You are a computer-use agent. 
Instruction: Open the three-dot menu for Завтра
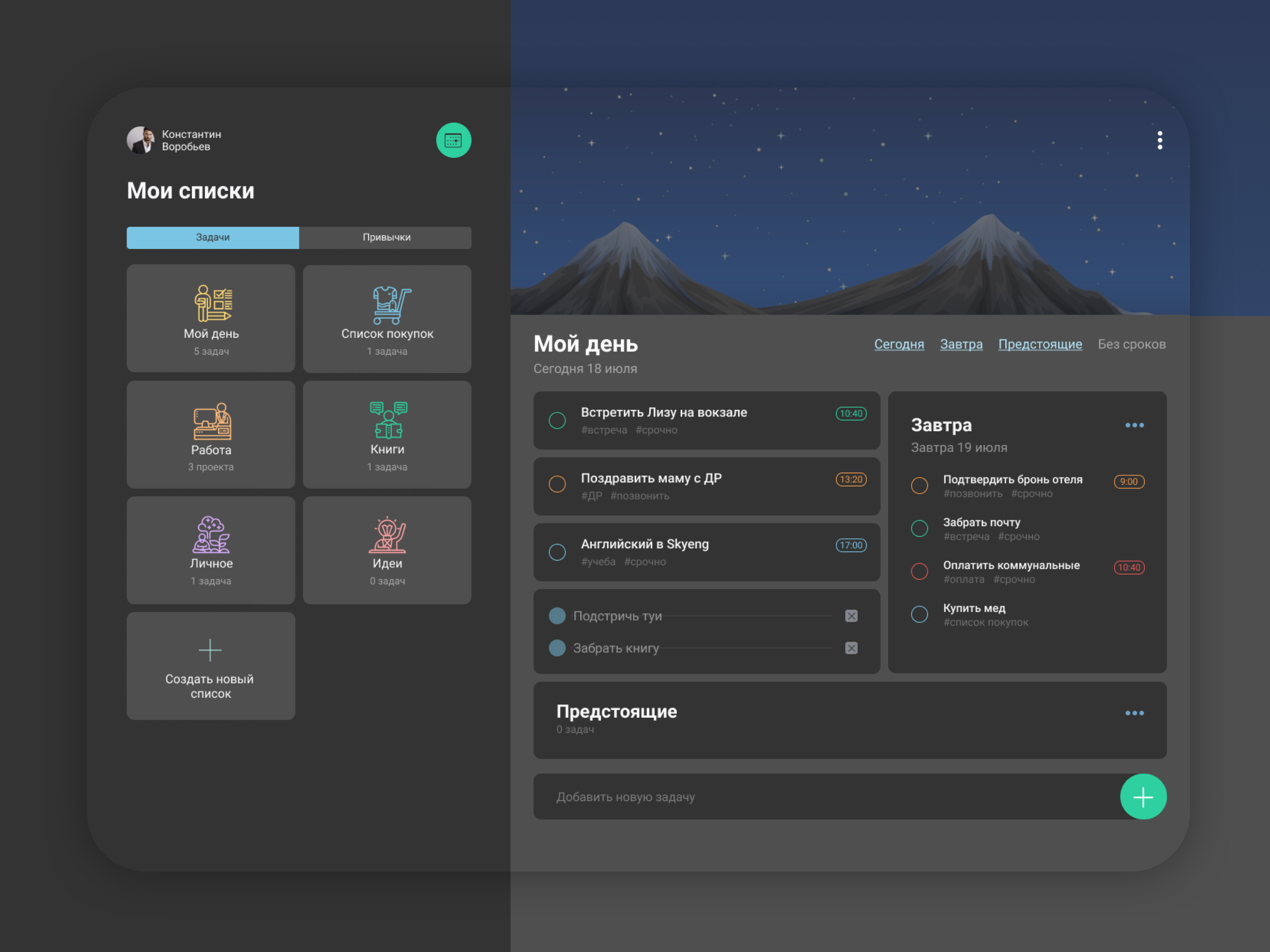[1134, 425]
